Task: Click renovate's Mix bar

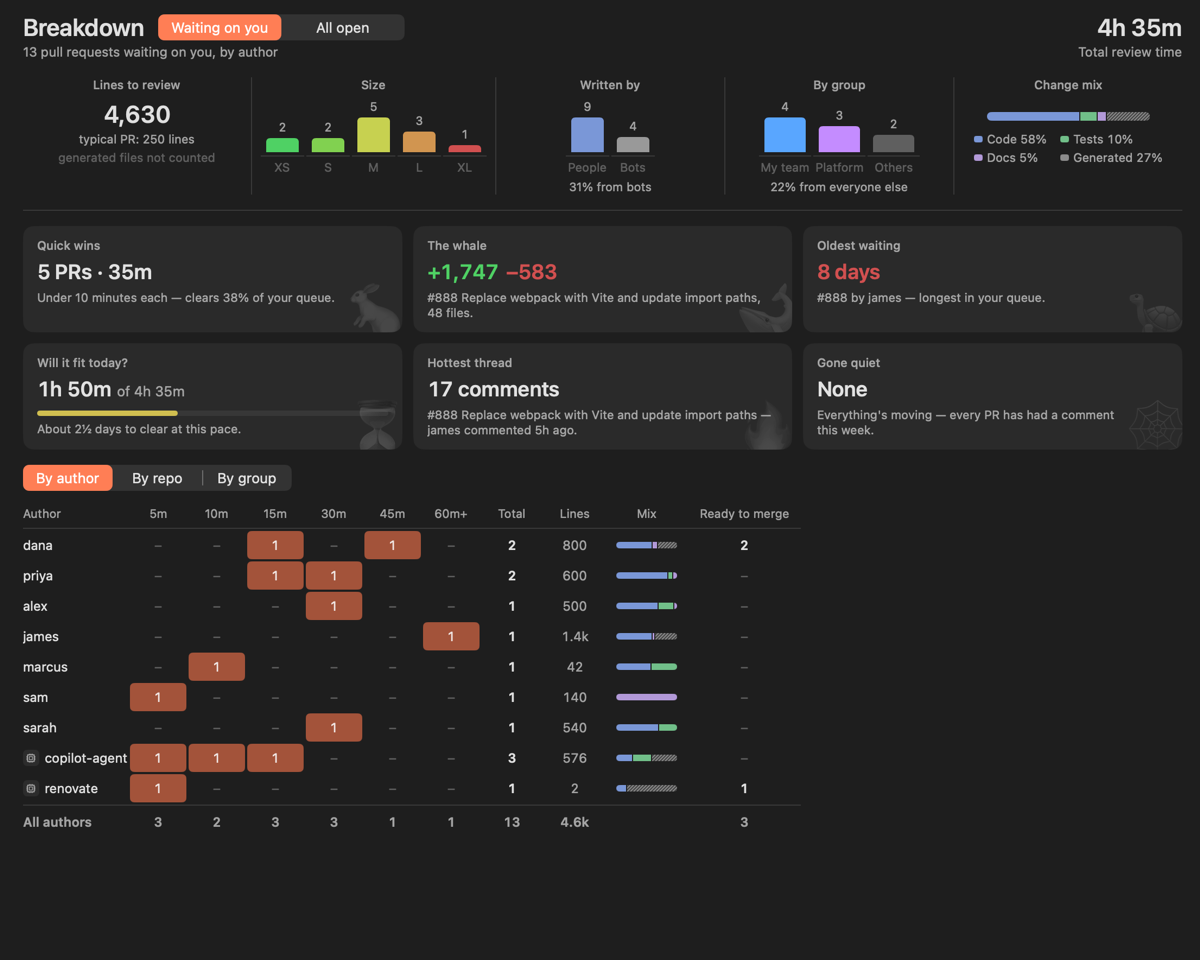Action: [x=646, y=788]
